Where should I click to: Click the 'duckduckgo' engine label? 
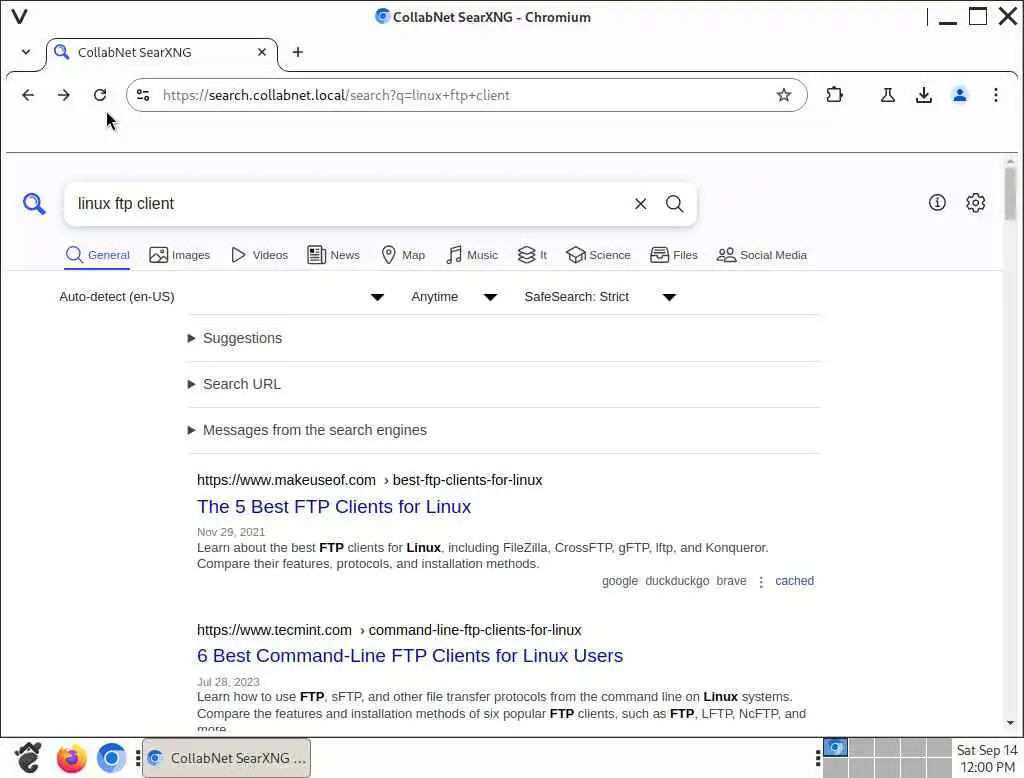pos(677,581)
